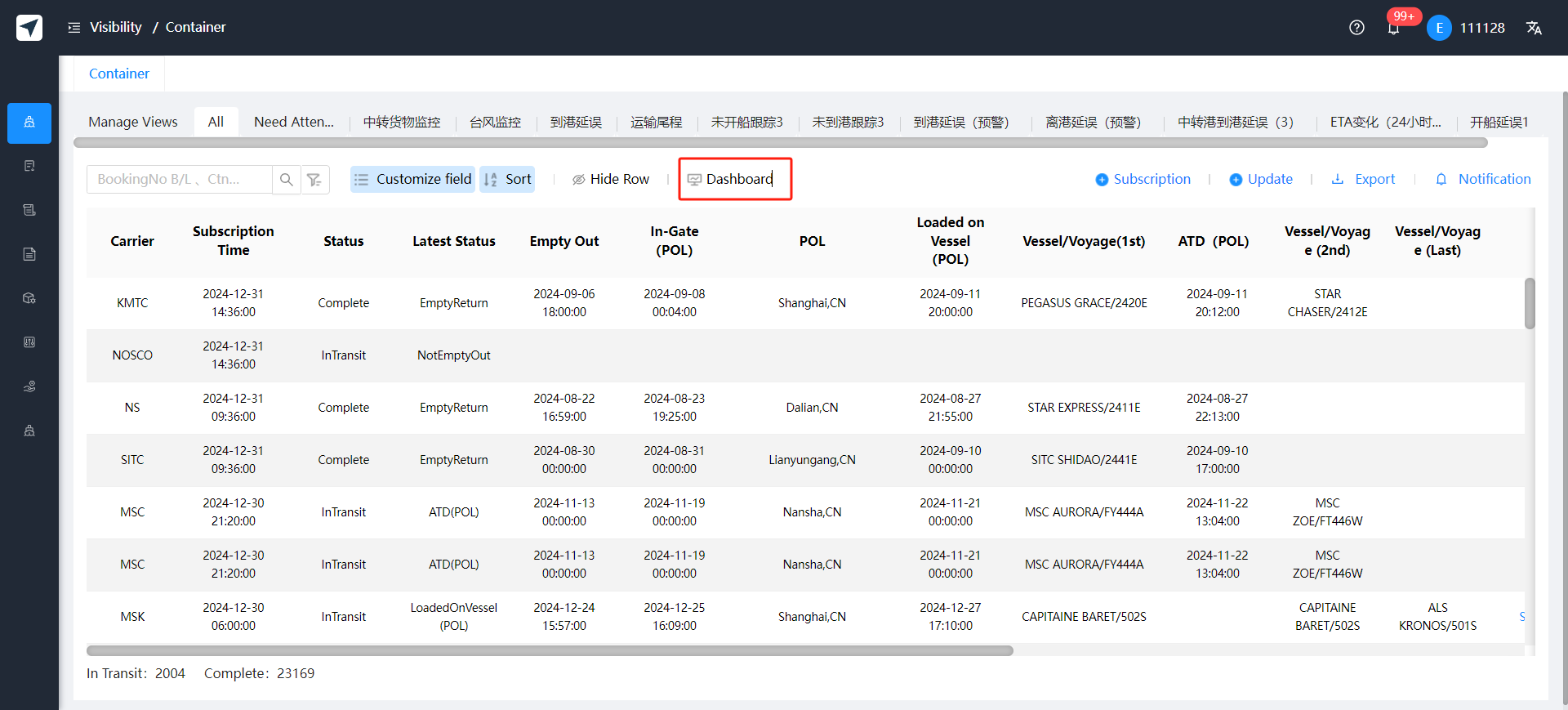1568x710 pixels.
Task: Select the 未开船跟踪3 view tab
Action: 746,122
